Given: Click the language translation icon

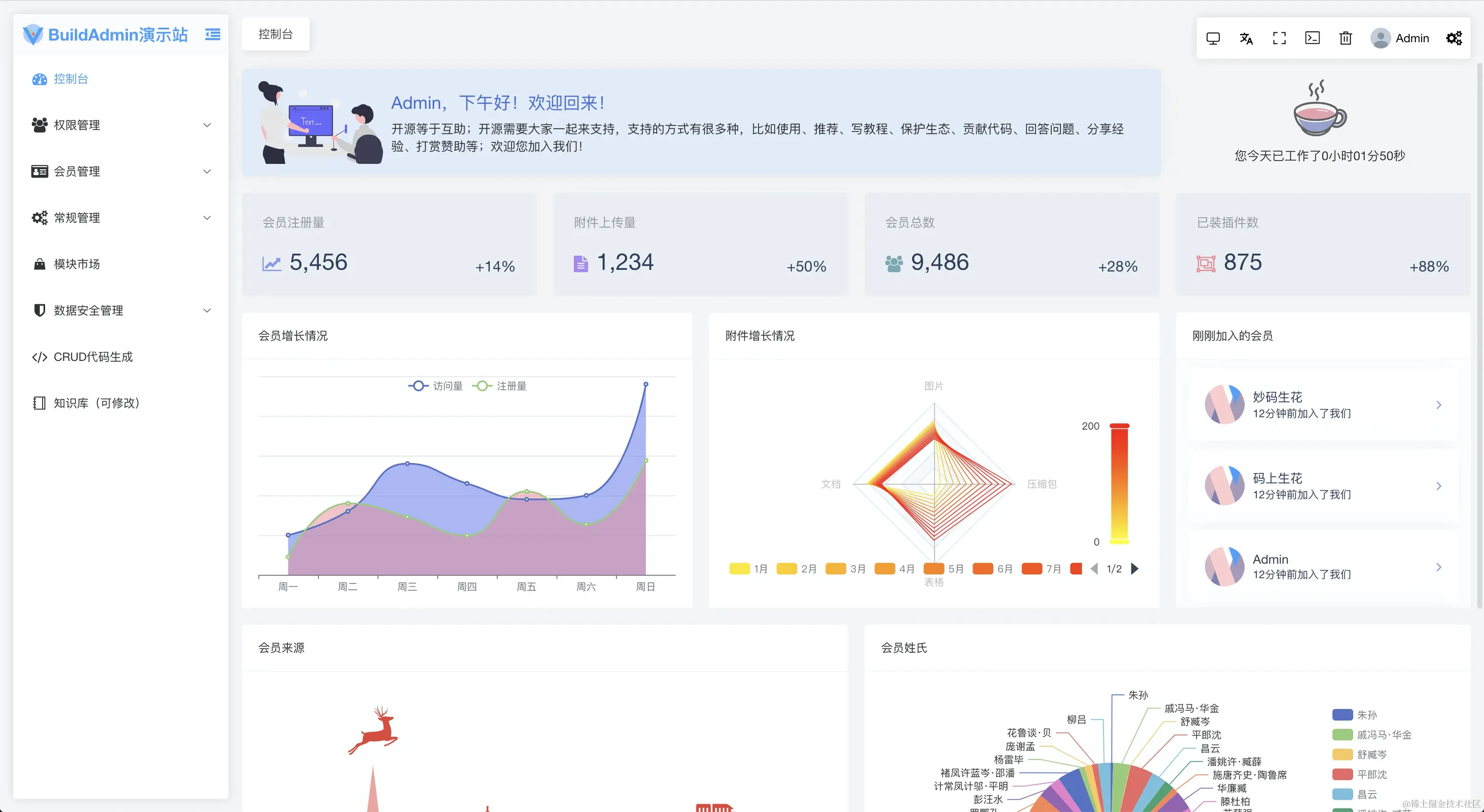Looking at the screenshot, I should (1246, 39).
